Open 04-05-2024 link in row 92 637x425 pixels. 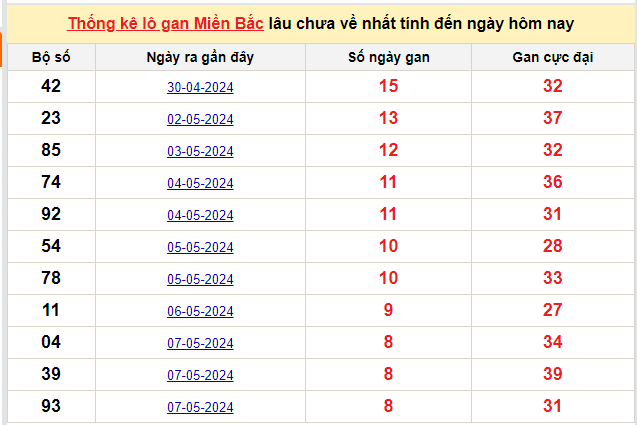coord(200,216)
